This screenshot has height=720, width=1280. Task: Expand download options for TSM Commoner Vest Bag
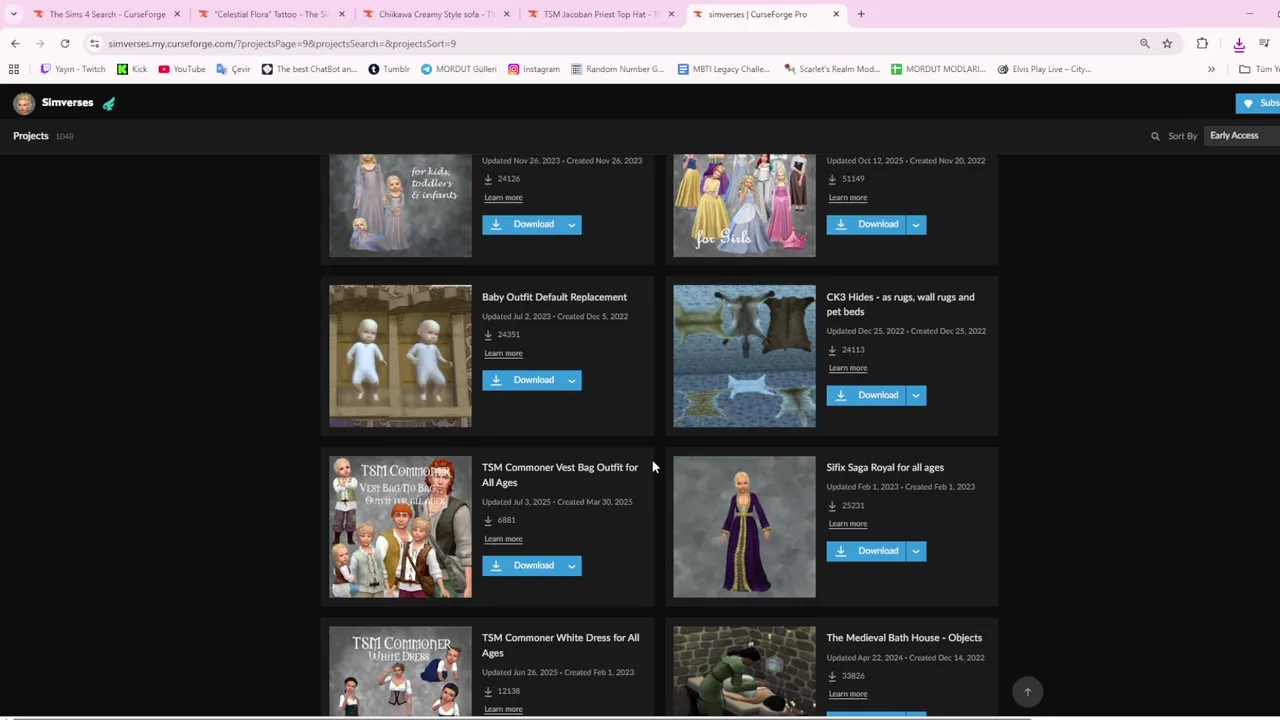point(572,565)
